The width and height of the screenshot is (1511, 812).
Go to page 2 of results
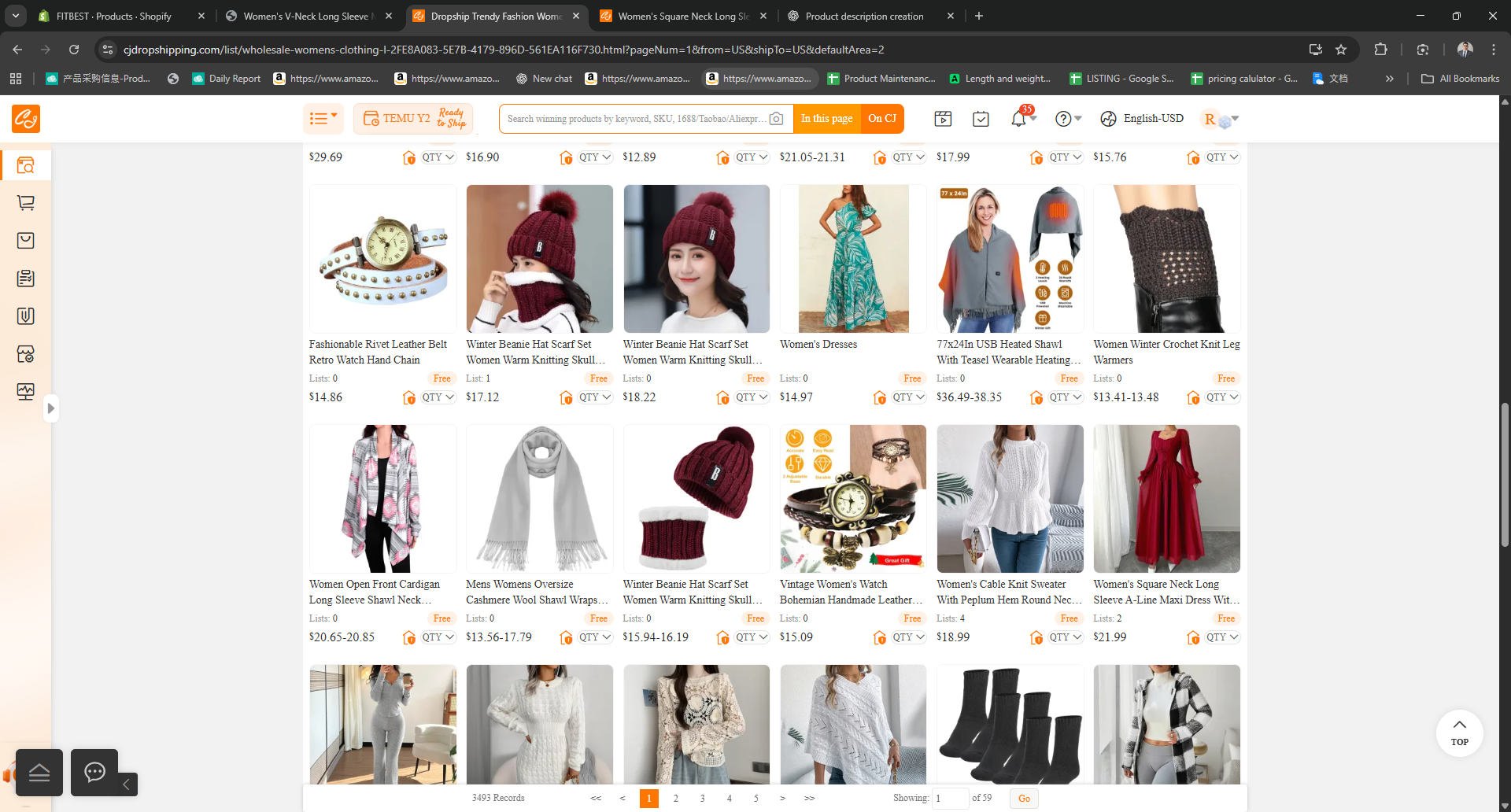coord(675,798)
